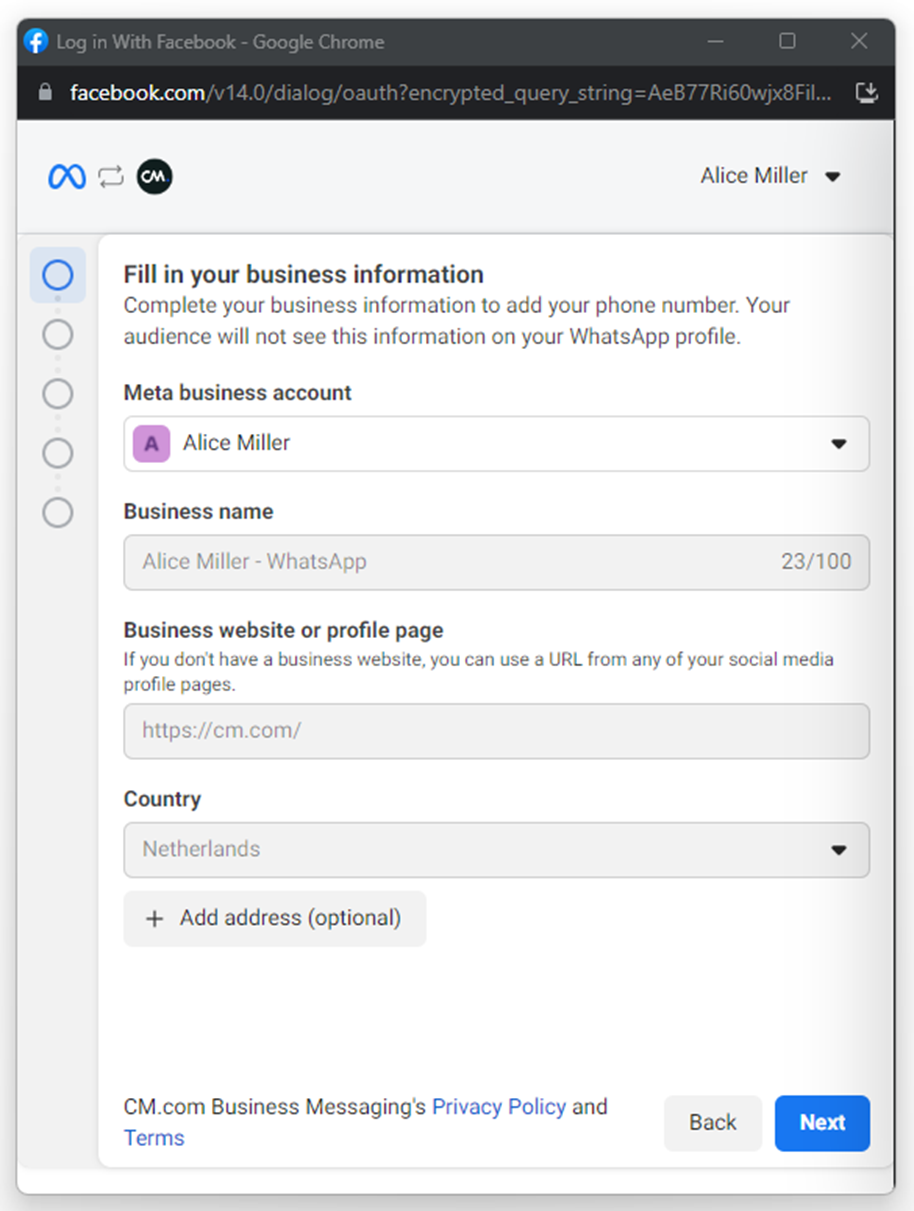The height and width of the screenshot is (1211, 914).
Task: Click the padlock icon in address bar
Action: point(44,93)
